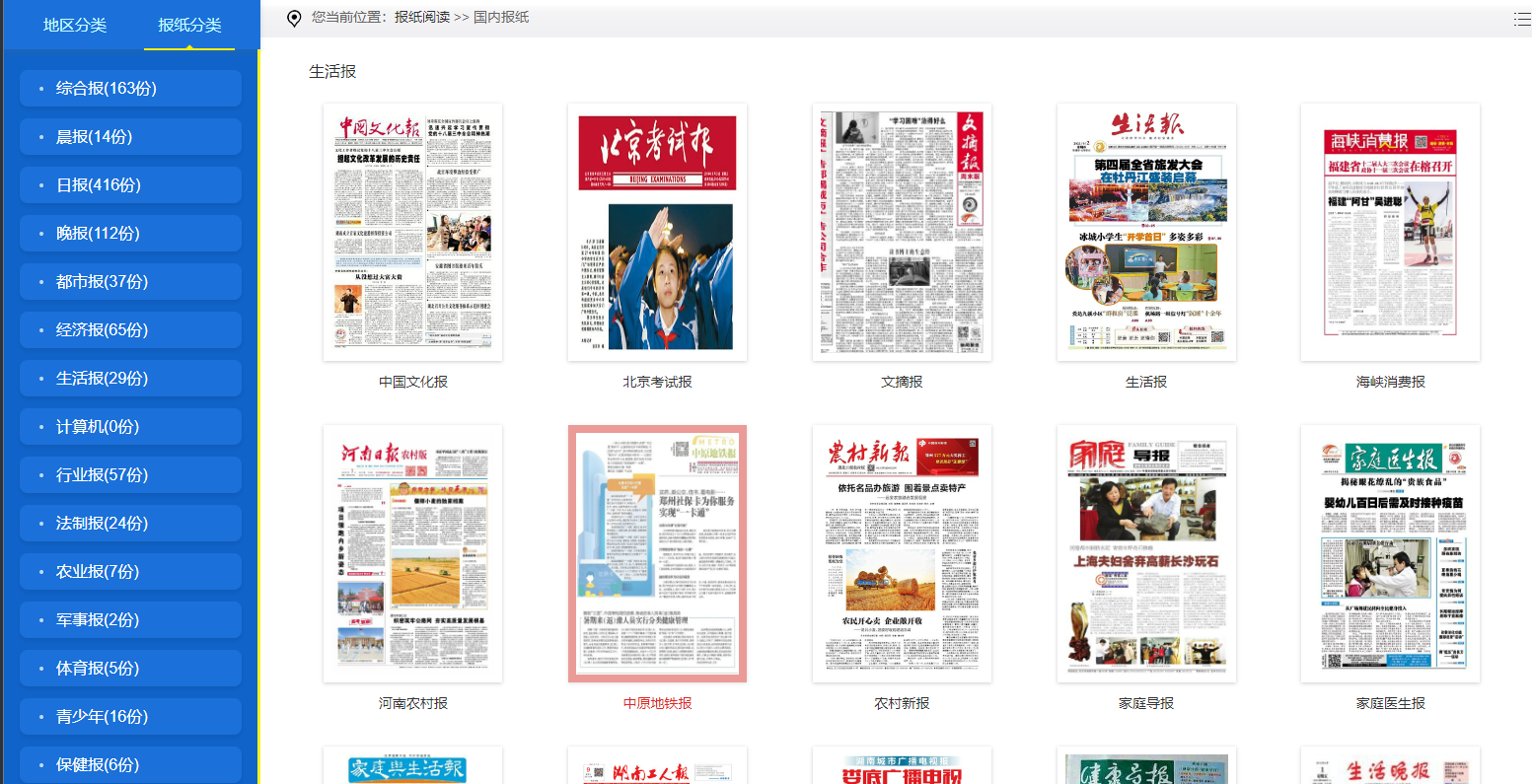Open 都市报(37份) category

pyautogui.click(x=130, y=282)
